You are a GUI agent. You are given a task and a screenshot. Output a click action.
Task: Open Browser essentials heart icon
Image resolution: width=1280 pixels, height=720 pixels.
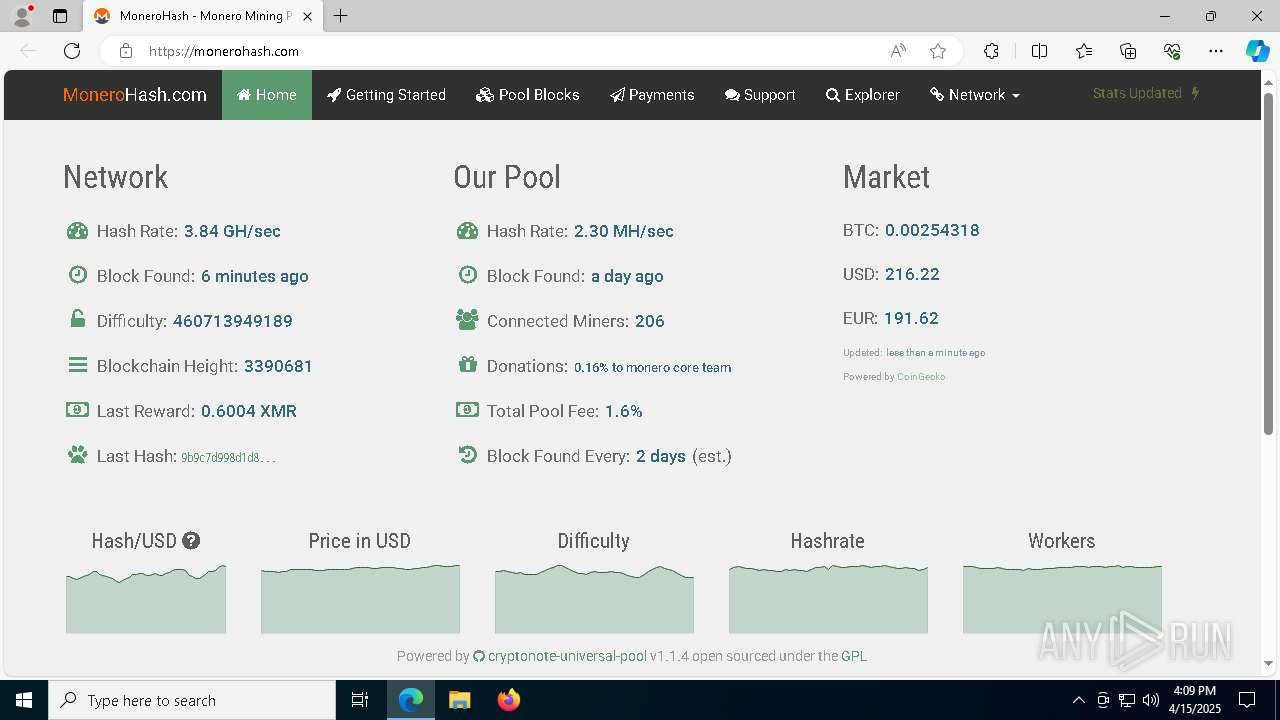pyautogui.click(x=1172, y=51)
